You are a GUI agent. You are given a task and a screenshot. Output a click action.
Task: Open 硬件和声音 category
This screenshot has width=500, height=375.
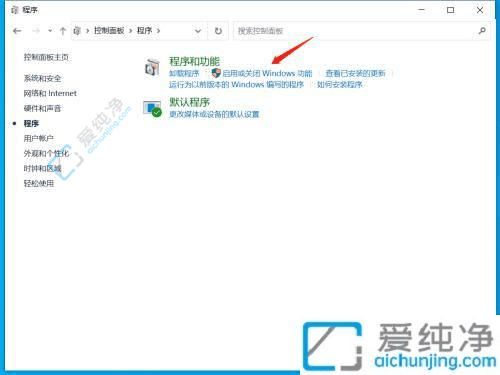tap(42, 108)
